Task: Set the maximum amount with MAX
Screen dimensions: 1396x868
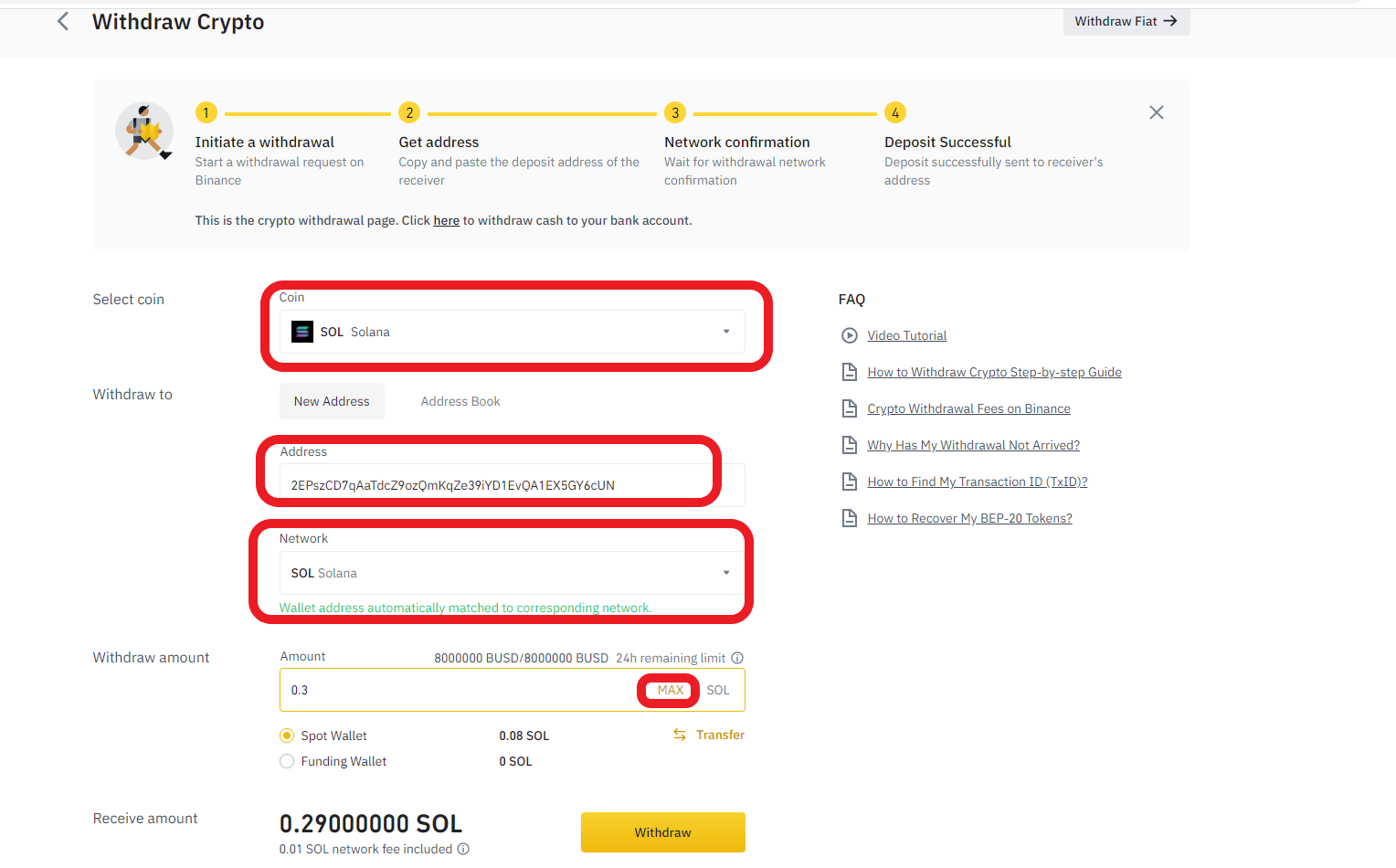Action: (670, 690)
